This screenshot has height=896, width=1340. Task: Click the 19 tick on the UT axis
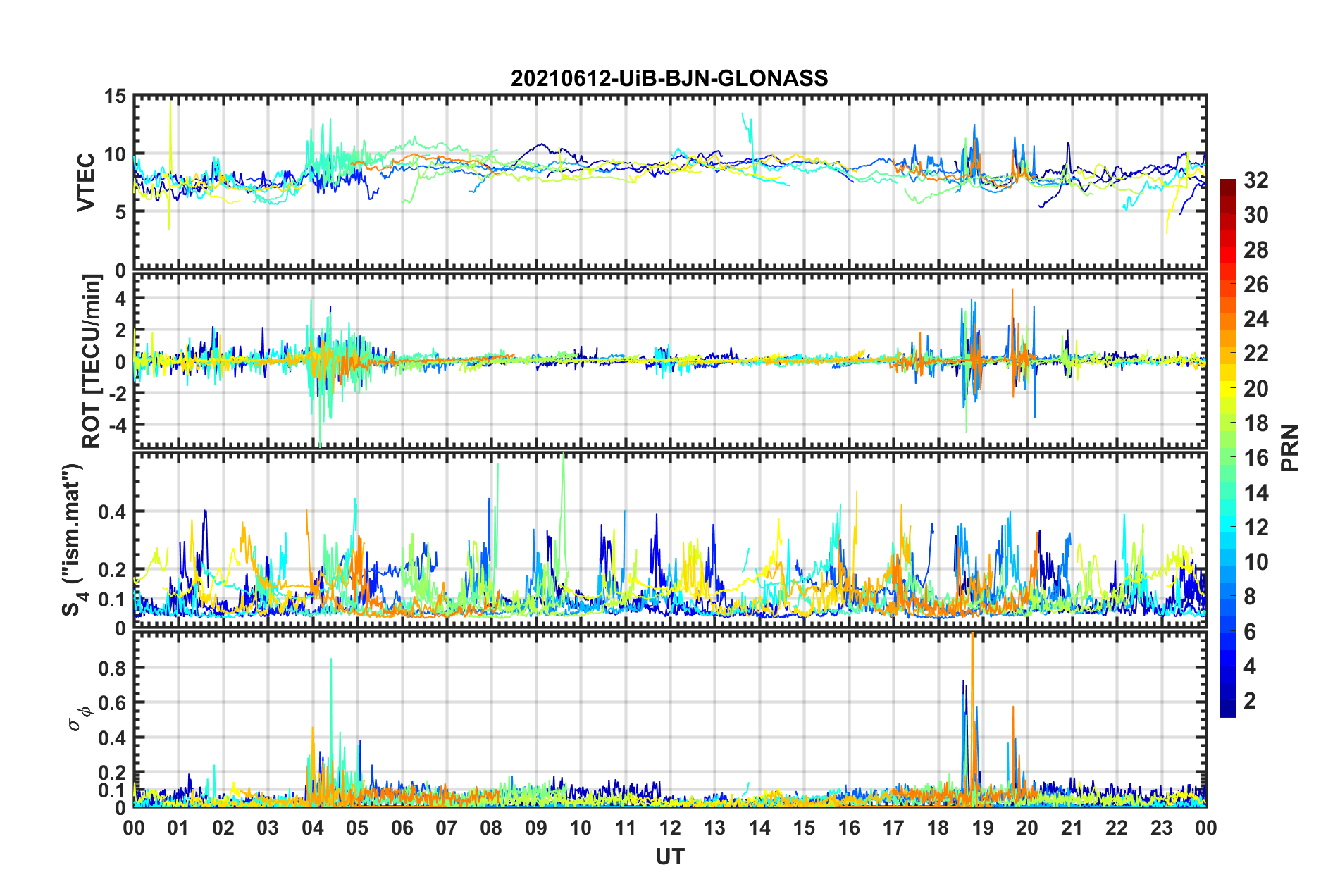983,828
